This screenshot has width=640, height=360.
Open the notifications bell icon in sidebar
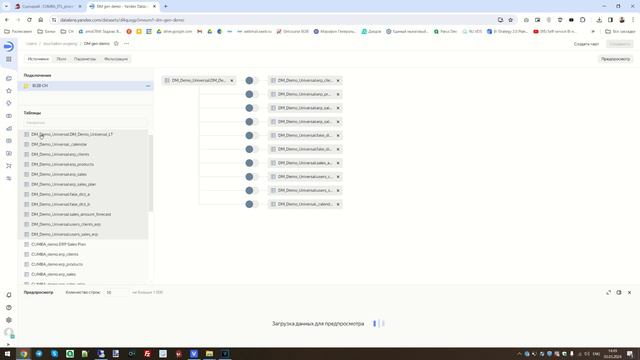(9, 295)
